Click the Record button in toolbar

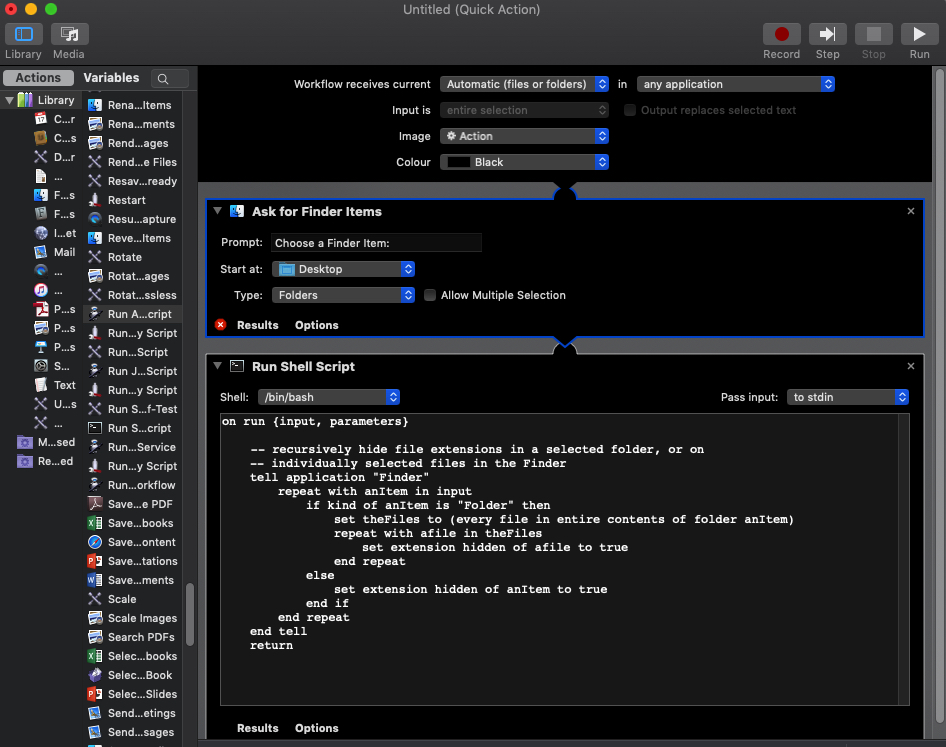point(781,34)
